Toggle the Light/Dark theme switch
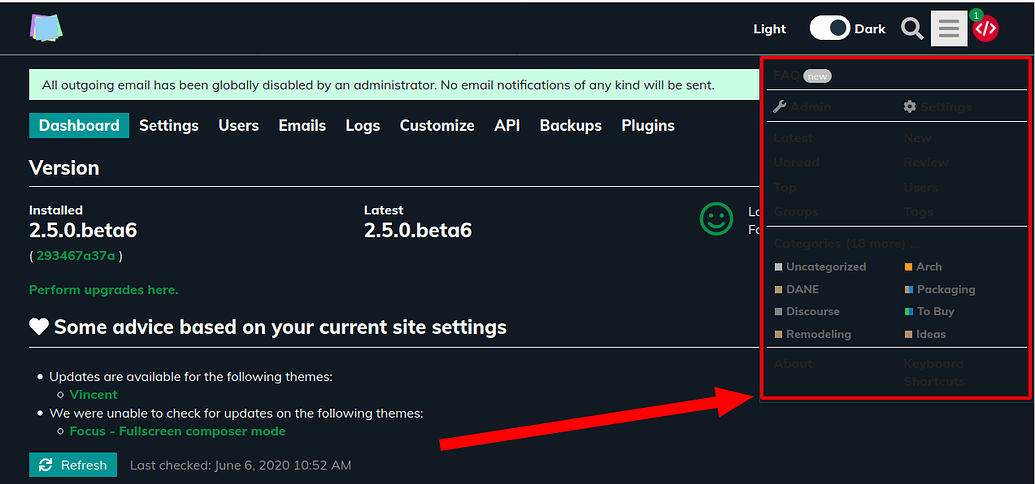This screenshot has width=1035, height=484. pos(829,29)
